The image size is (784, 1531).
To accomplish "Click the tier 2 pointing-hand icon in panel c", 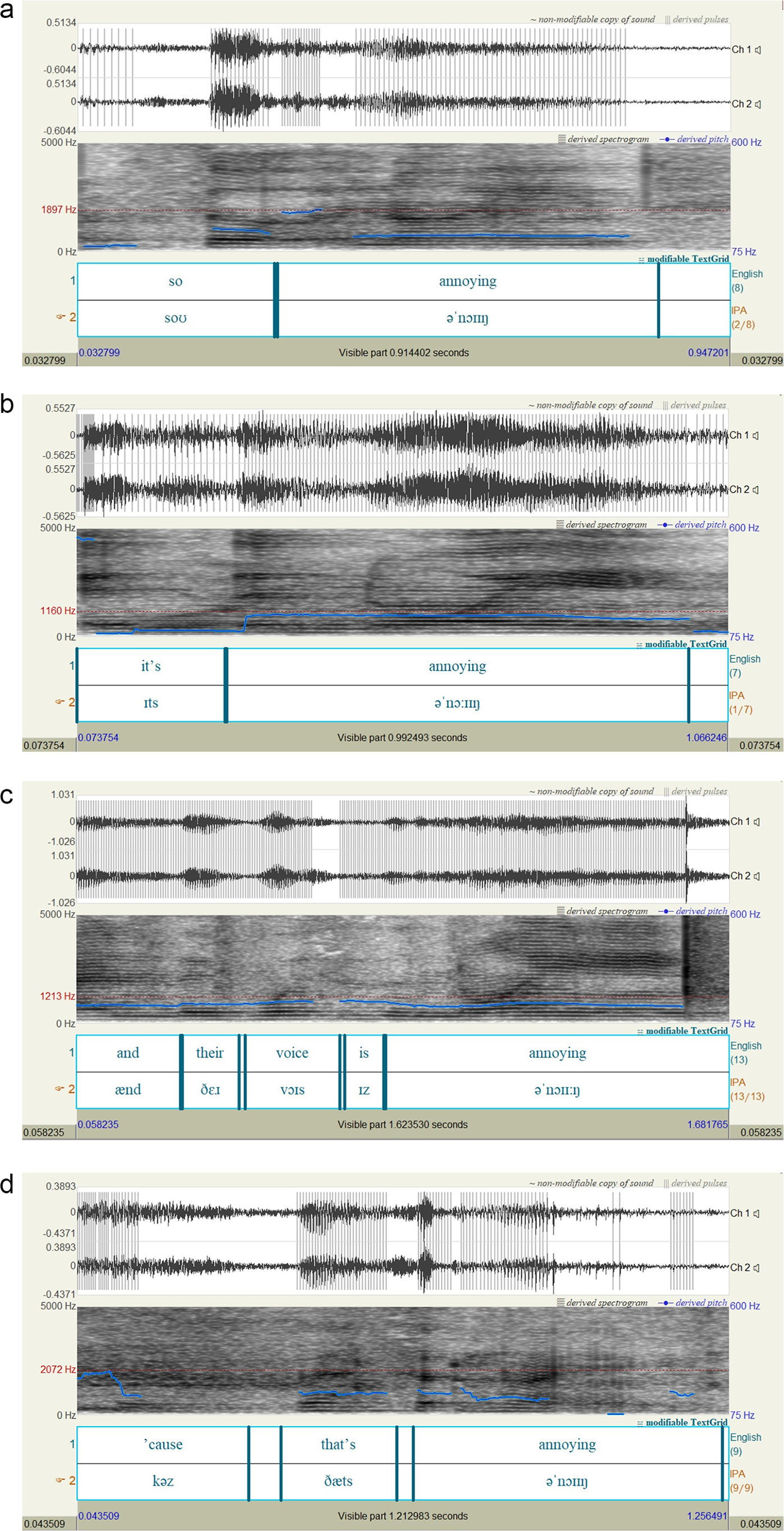I will click(x=60, y=1089).
